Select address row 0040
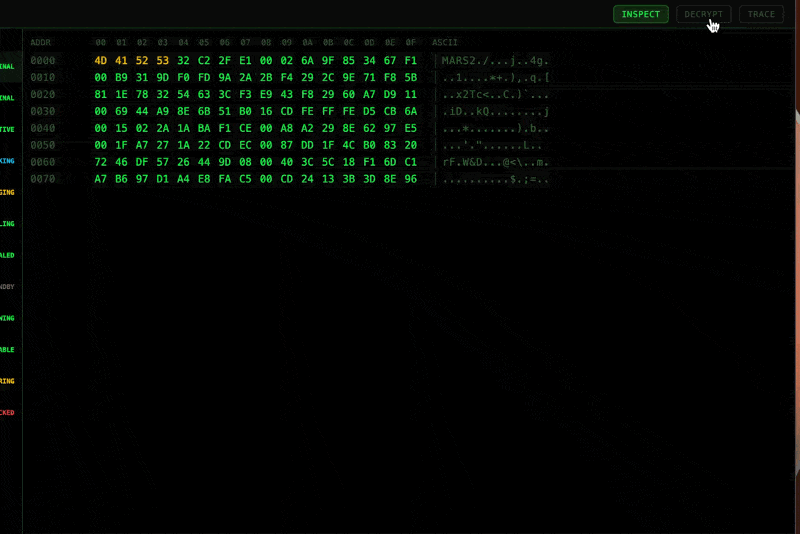Viewport: 800px width, 534px height. [x=42, y=128]
